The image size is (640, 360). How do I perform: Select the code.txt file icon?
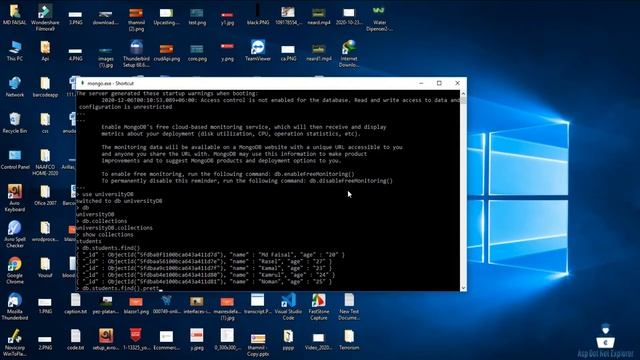pyautogui.click(x=76, y=340)
